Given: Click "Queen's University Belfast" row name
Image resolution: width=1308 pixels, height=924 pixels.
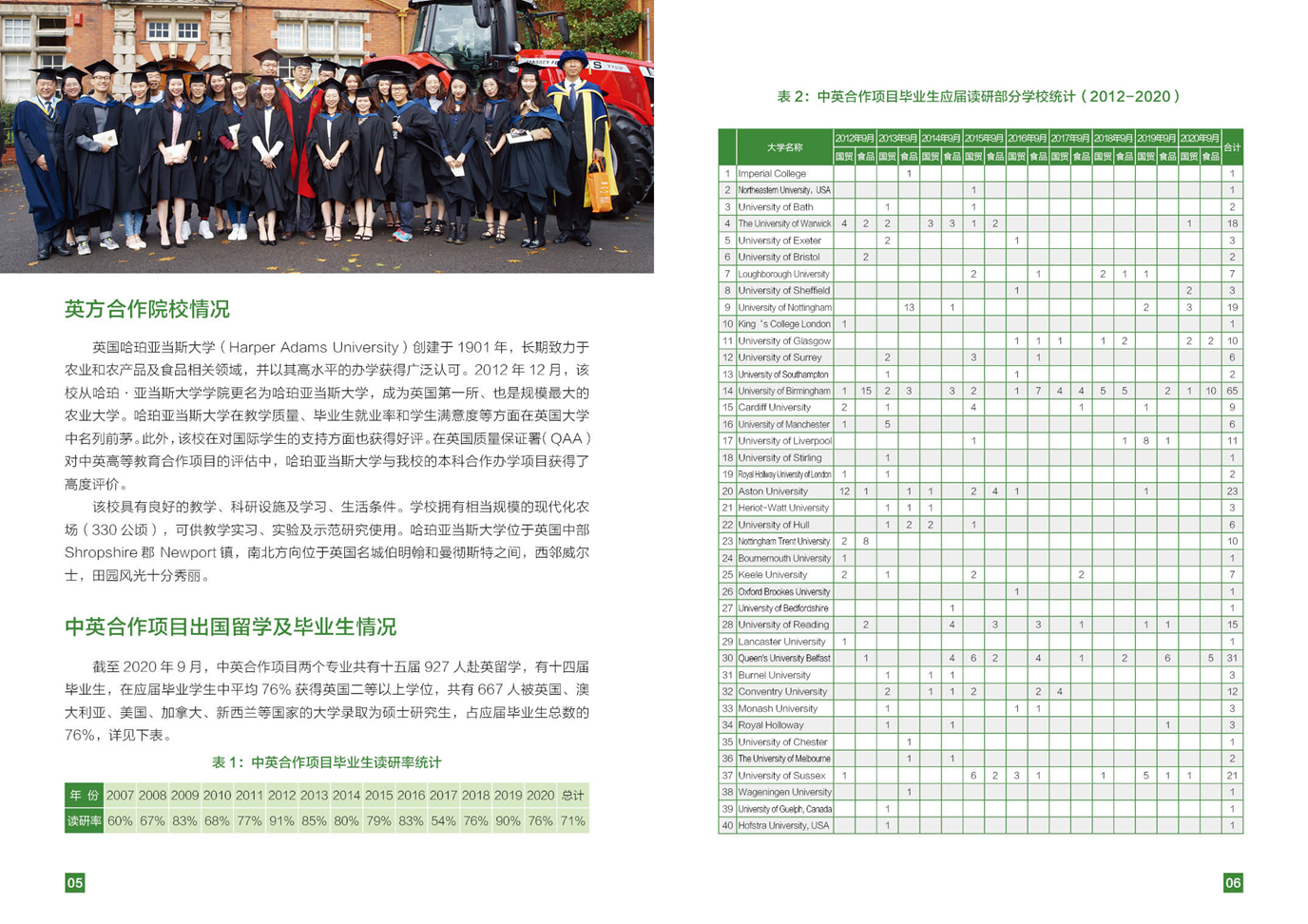Looking at the screenshot, I should [784, 658].
